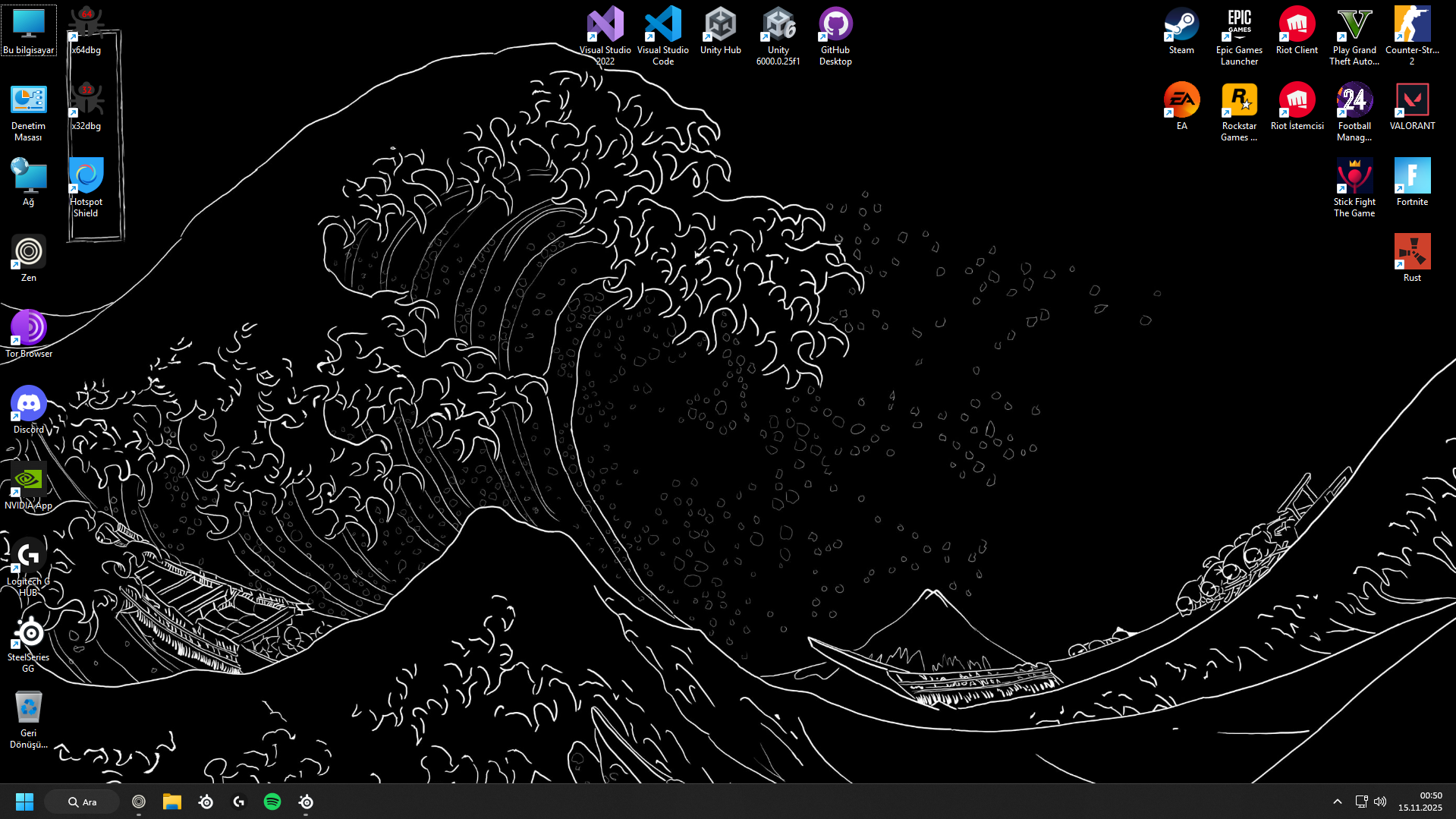Select the Play Grand Theft Auto shortcut
Screen dimensions: 1456x819
click(1354, 36)
